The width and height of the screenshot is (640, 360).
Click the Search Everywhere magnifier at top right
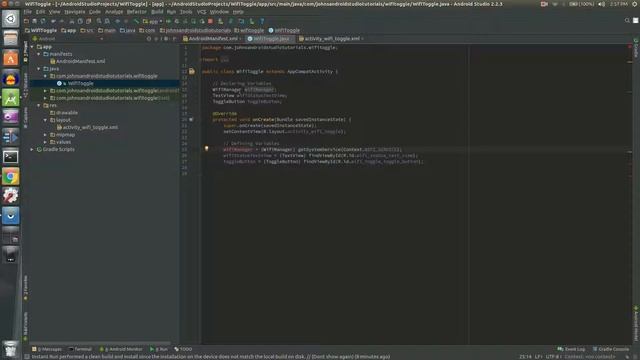click(627, 20)
